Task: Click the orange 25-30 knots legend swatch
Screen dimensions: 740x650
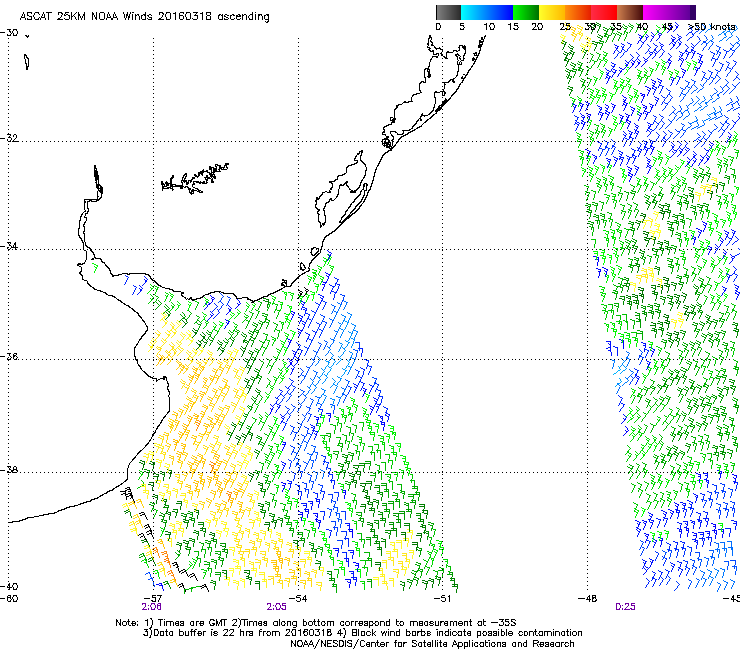Action: pyautogui.click(x=578, y=12)
